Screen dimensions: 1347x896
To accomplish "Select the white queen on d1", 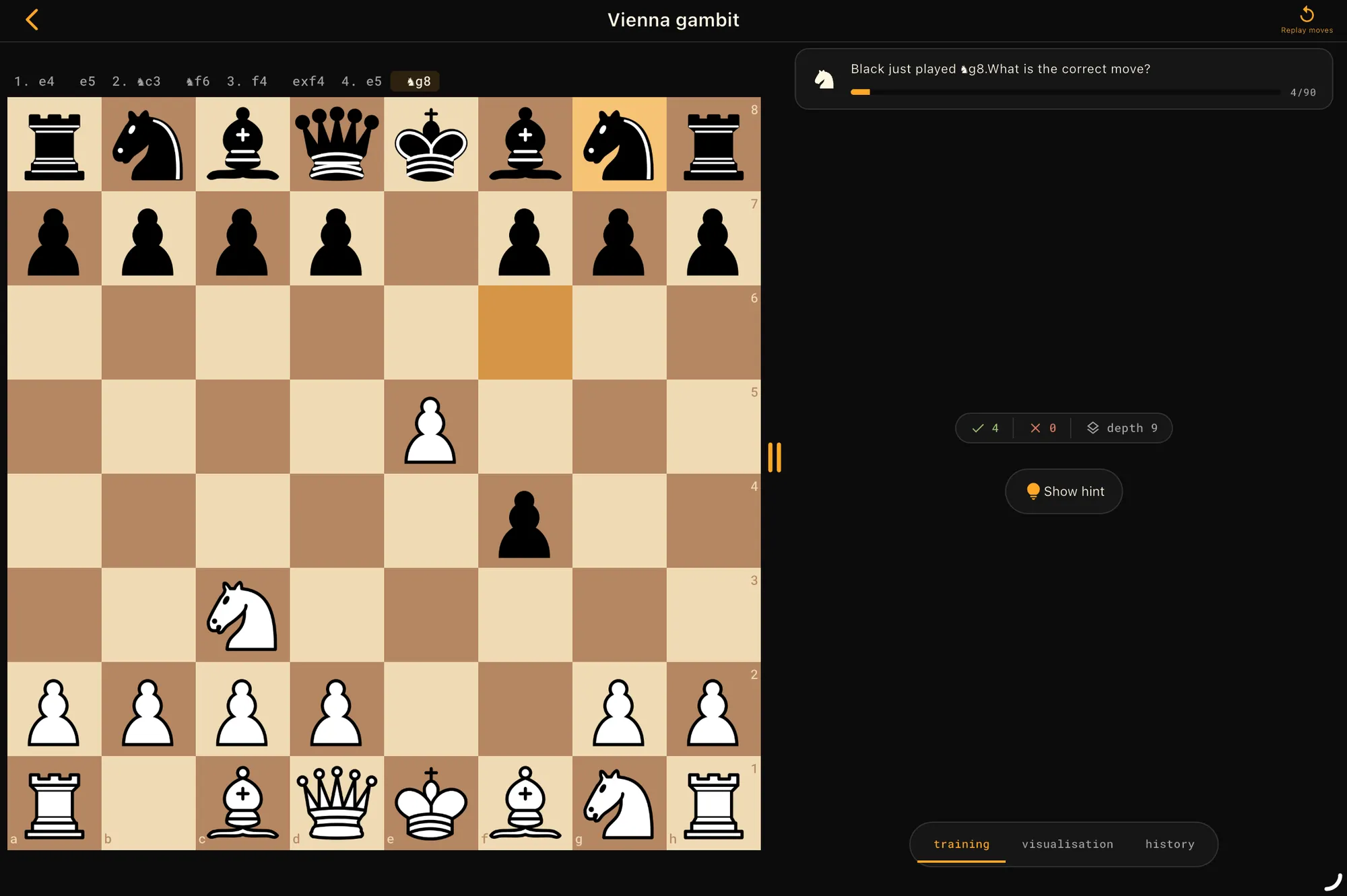I will (x=337, y=802).
